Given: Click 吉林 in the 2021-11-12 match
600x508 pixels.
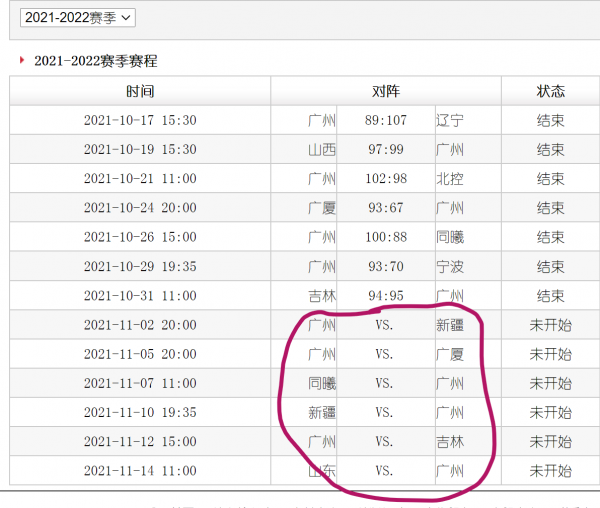Looking at the screenshot, I should tap(450, 442).
